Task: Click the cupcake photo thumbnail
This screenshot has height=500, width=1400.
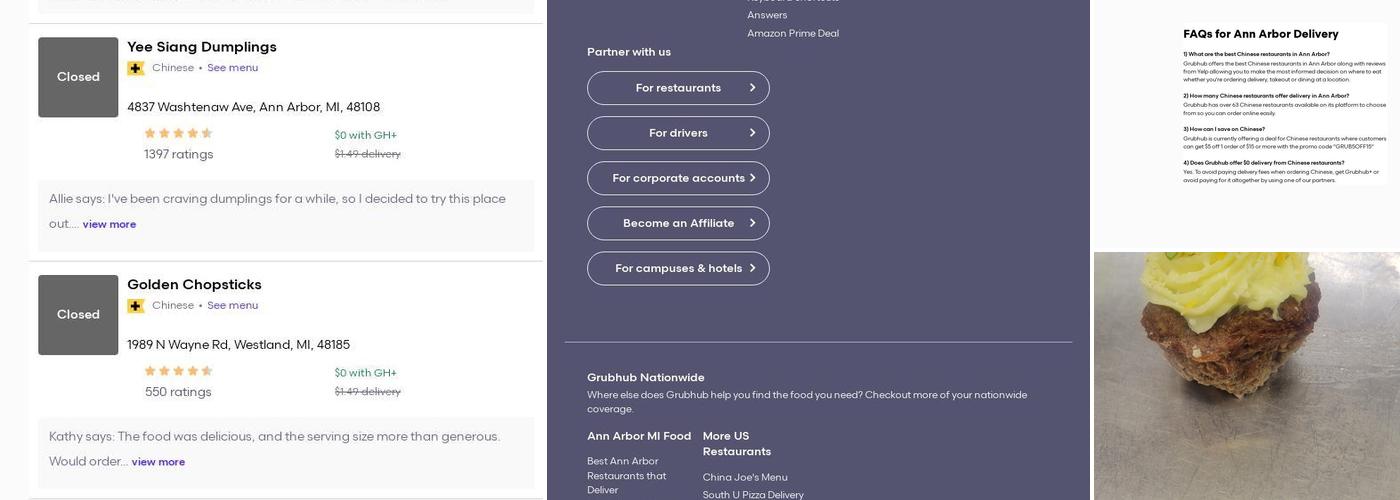Action: (1246, 376)
